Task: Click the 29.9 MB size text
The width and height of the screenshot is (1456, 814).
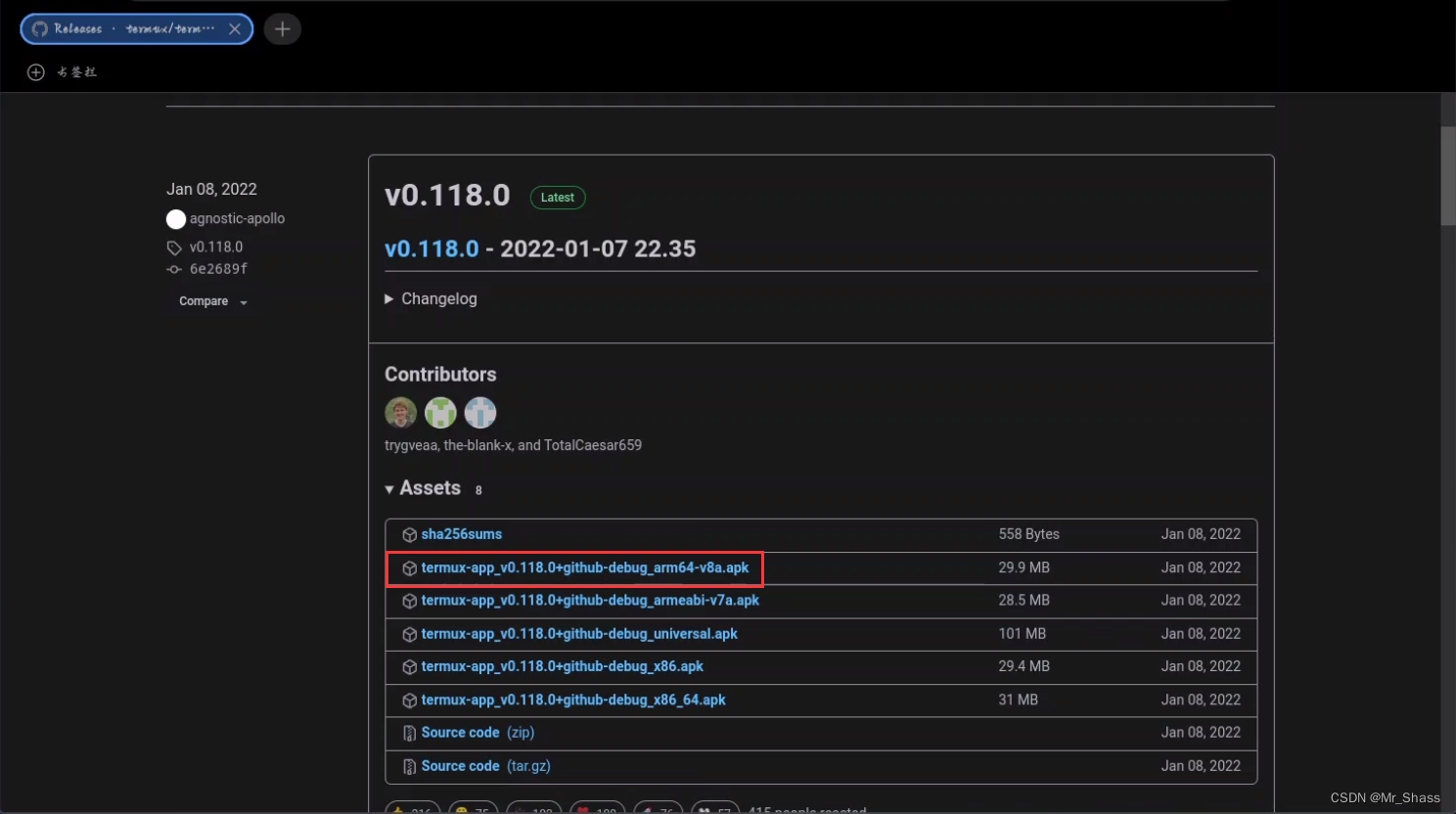Action: (x=1024, y=567)
